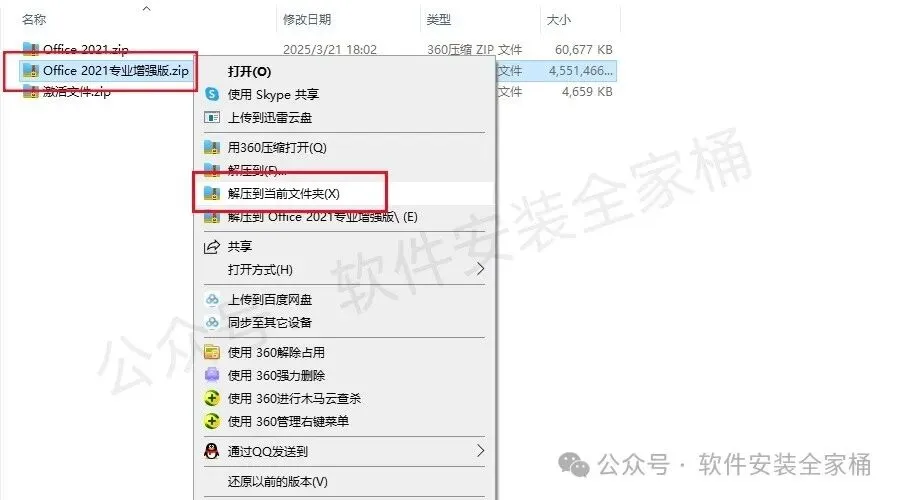Toggle sort order via 名称 column header
The height and width of the screenshot is (500, 900).
[34, 20]
